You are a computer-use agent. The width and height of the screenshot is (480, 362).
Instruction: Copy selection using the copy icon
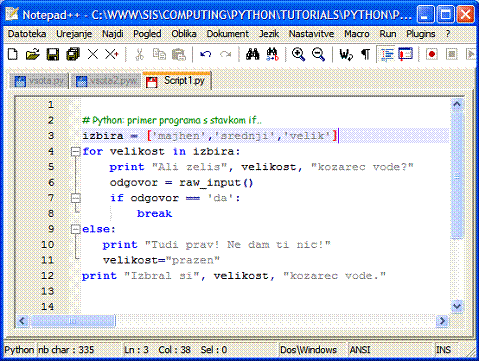[x=159, y=54]
